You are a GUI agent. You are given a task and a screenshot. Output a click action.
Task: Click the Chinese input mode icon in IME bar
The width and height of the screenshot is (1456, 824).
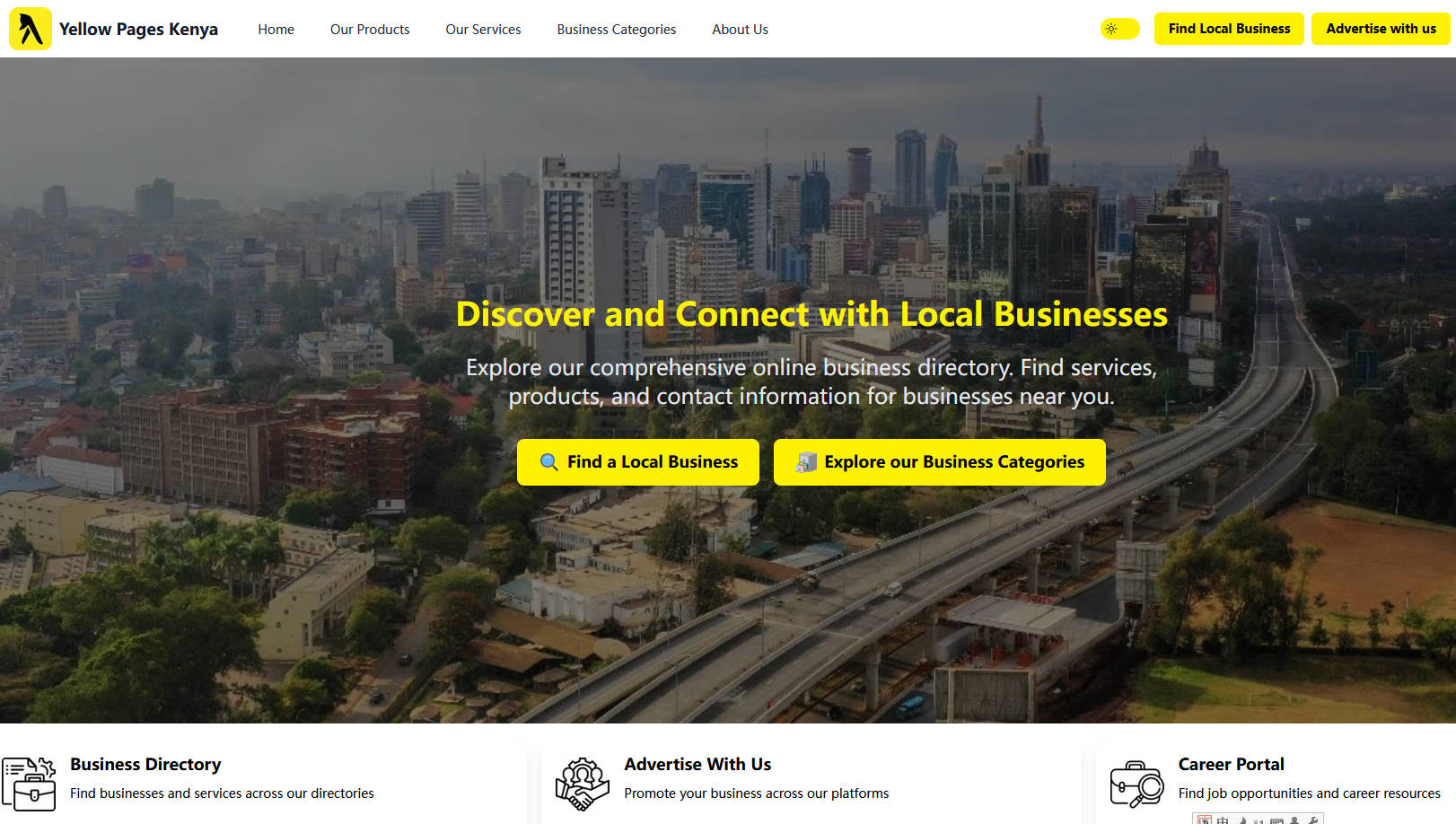pos(1223,820)
